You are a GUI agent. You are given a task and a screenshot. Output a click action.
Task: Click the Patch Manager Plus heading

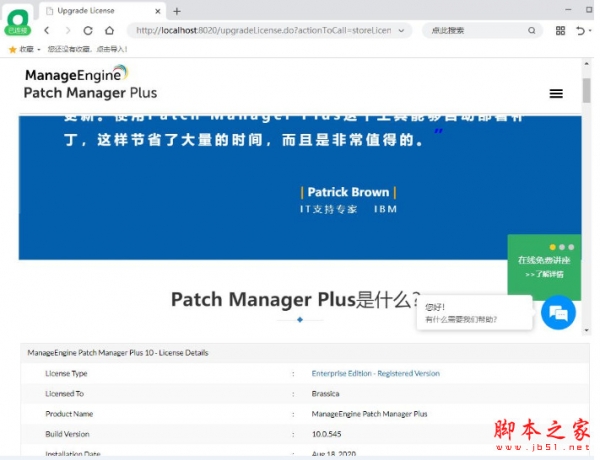(296, 299)
